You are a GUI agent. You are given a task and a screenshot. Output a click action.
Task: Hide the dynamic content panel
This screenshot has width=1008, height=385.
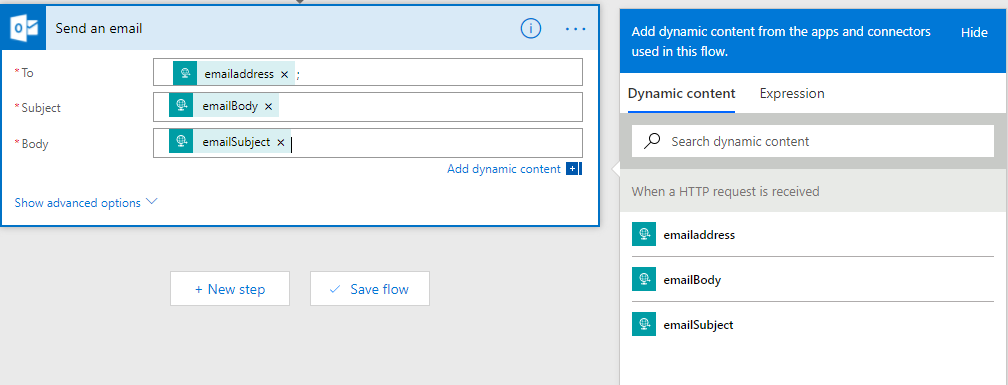974,33
